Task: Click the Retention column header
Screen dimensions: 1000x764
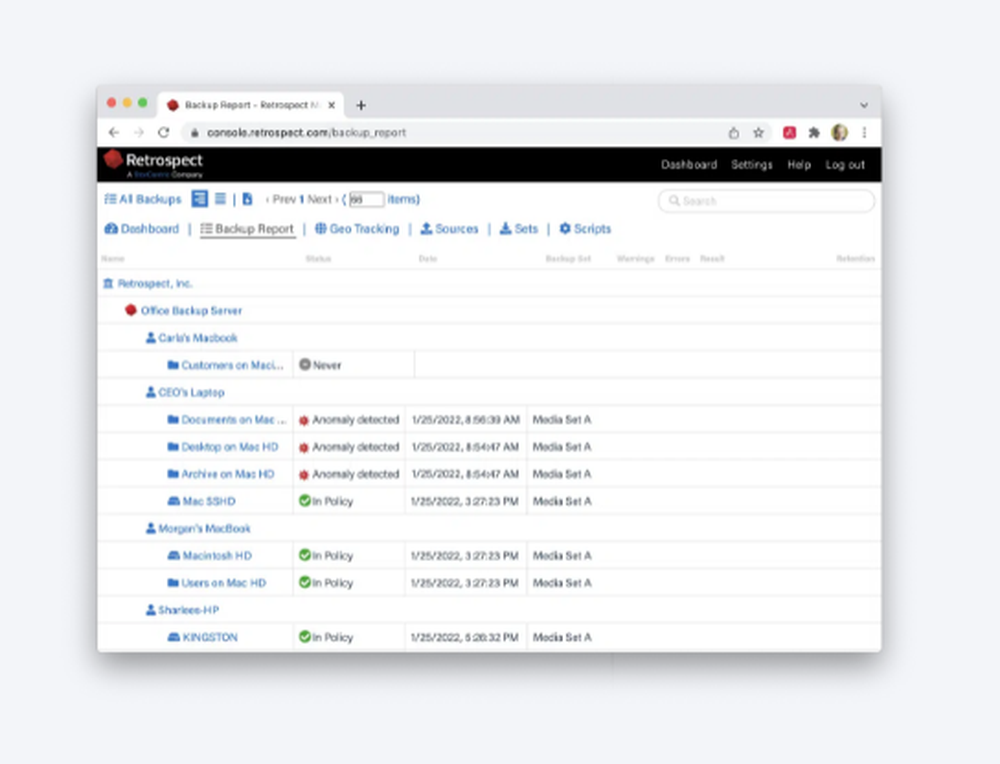Action: coord(856,258)
